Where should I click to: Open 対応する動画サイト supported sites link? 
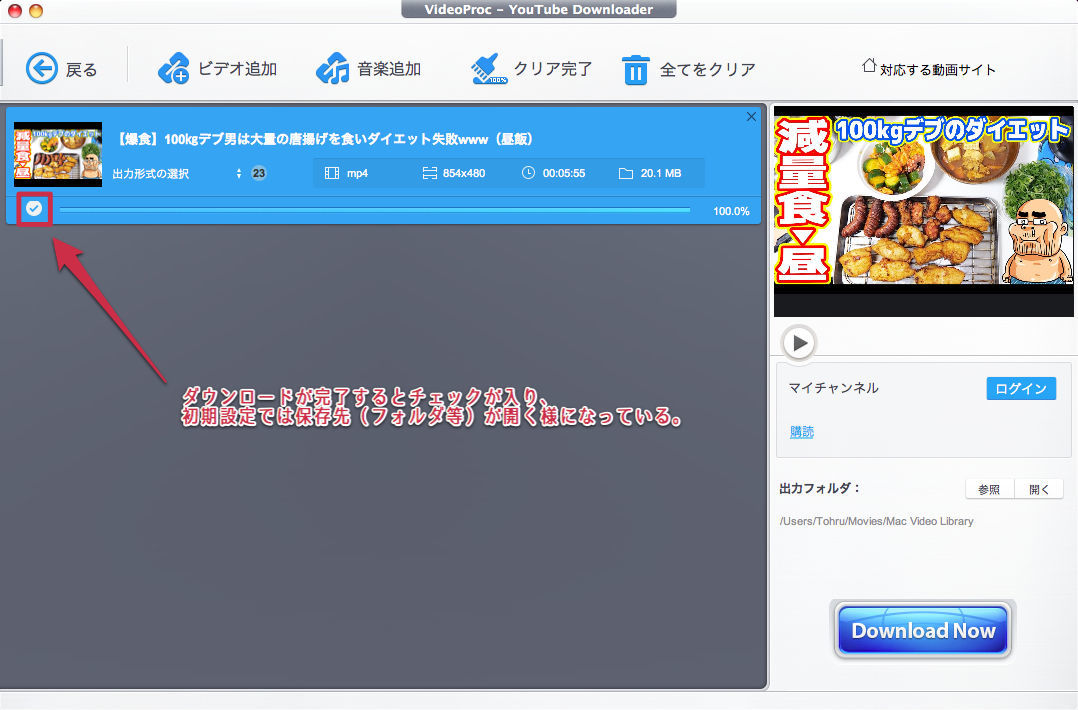pyautogui.click(x=928, y=68)
